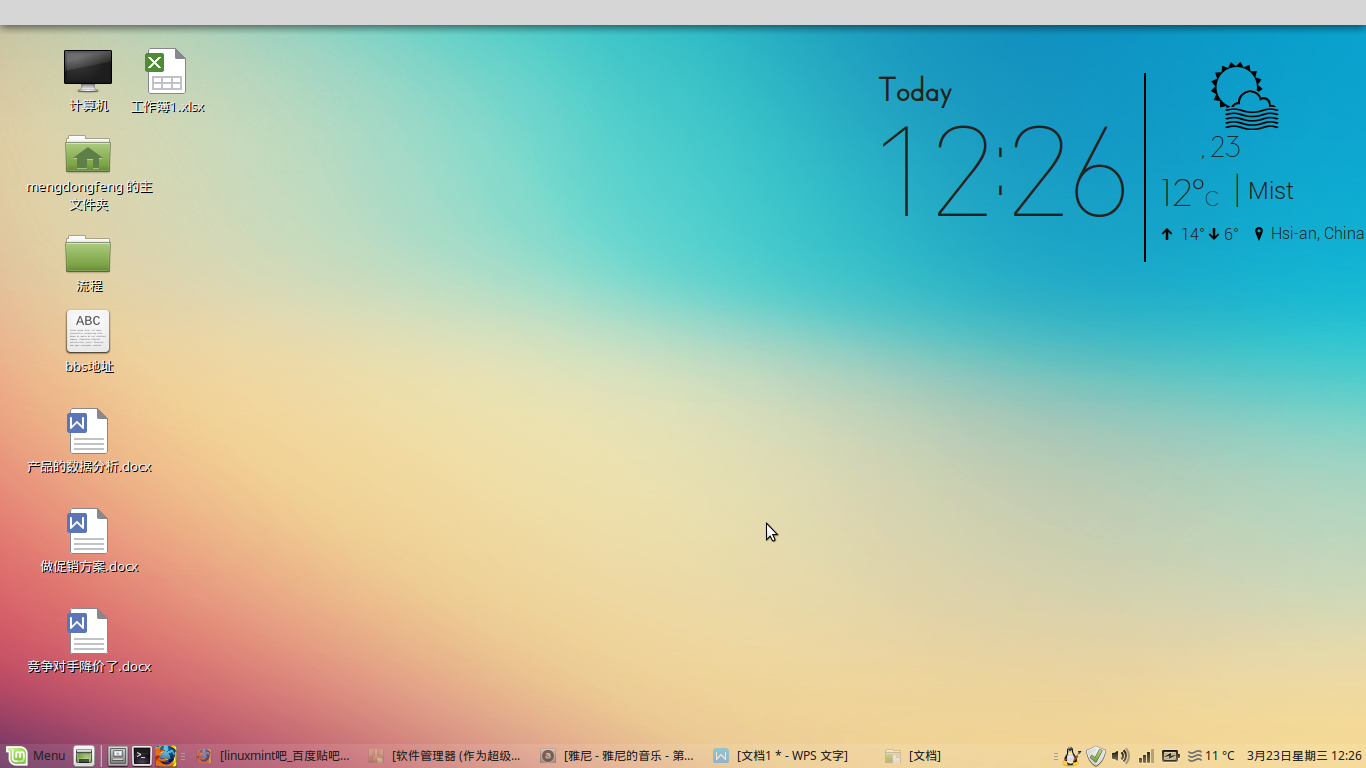Open the 11 °C weather panel applet

(x=1210, y=756)
